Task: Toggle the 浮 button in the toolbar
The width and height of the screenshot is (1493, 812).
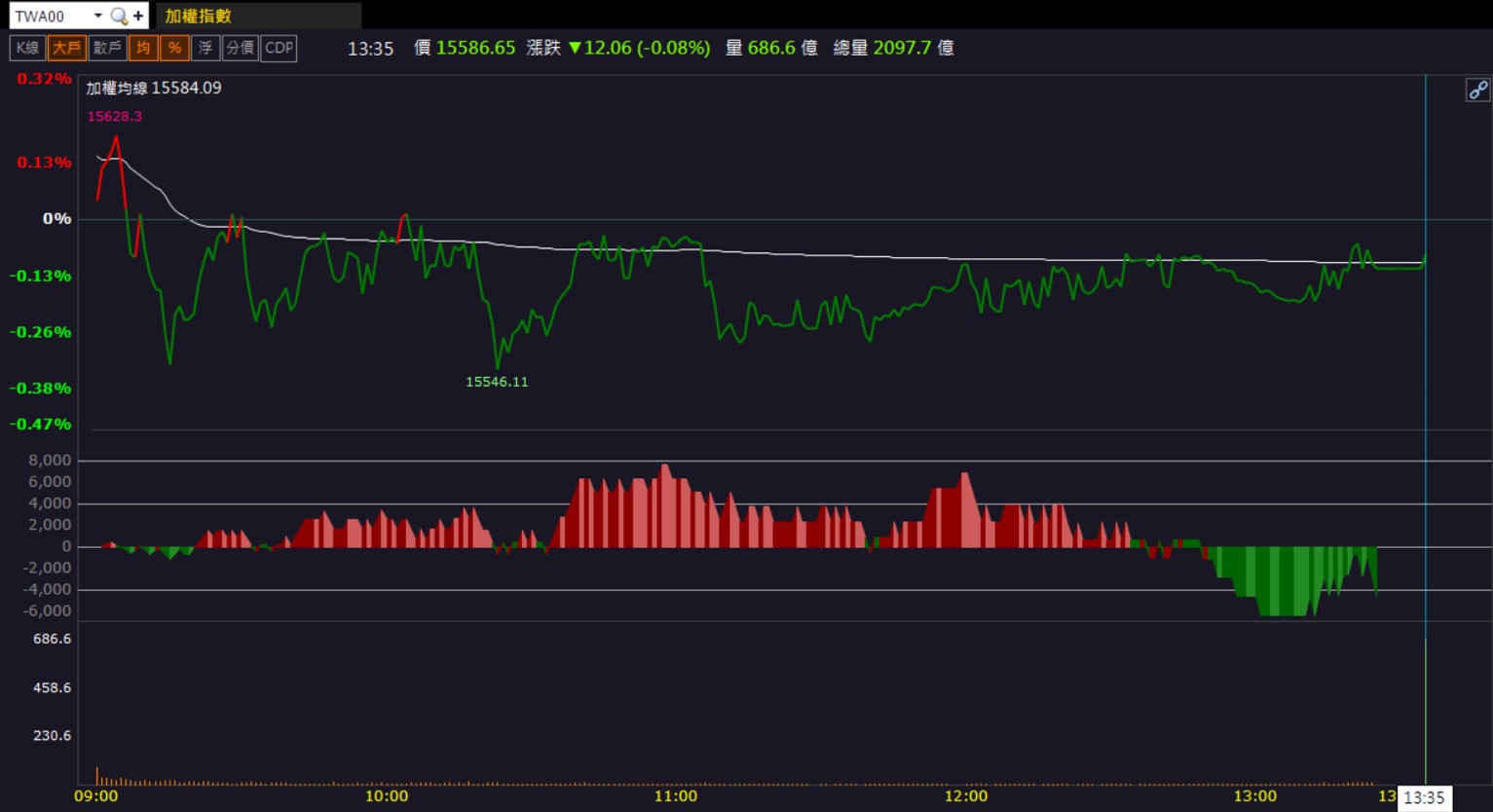Action: (x=205, y=48)
